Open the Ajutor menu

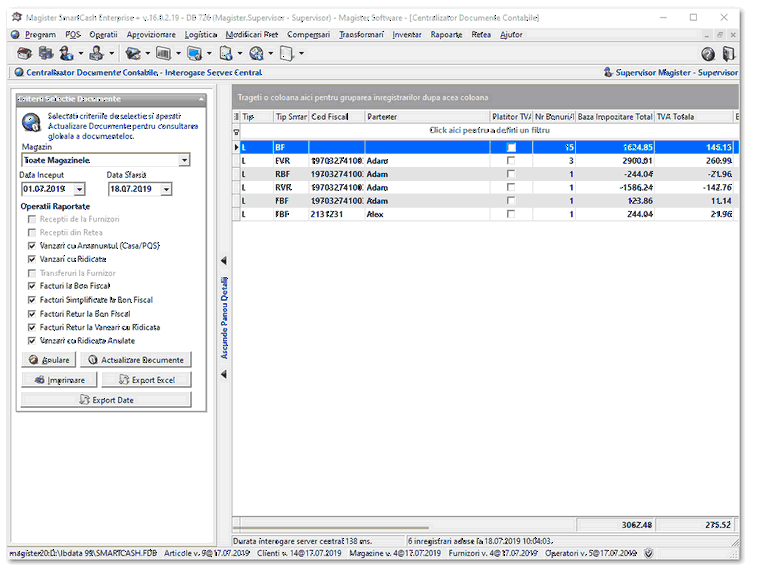pos(511,35)
